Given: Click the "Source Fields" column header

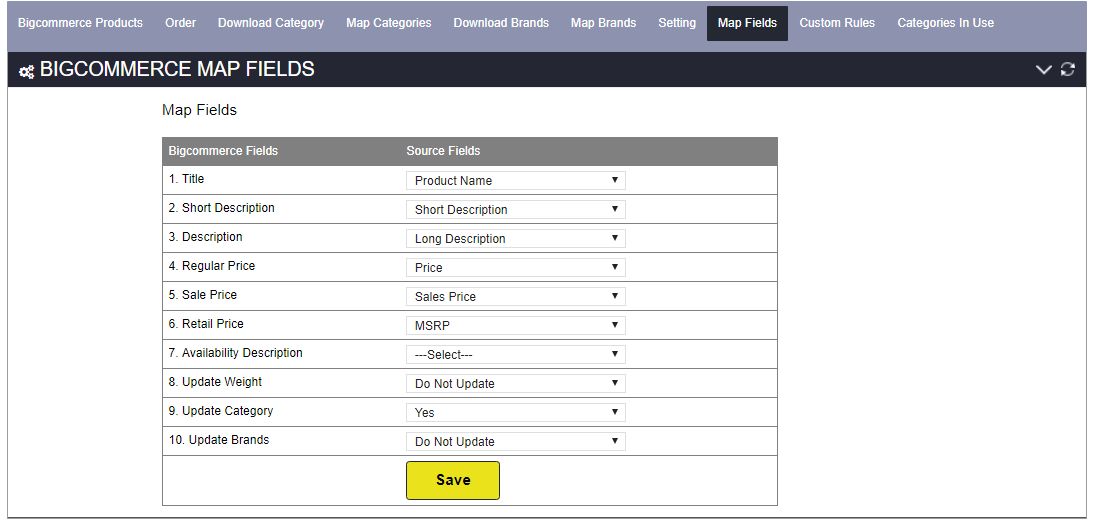Looking at the screenshot, I should 443,151.
